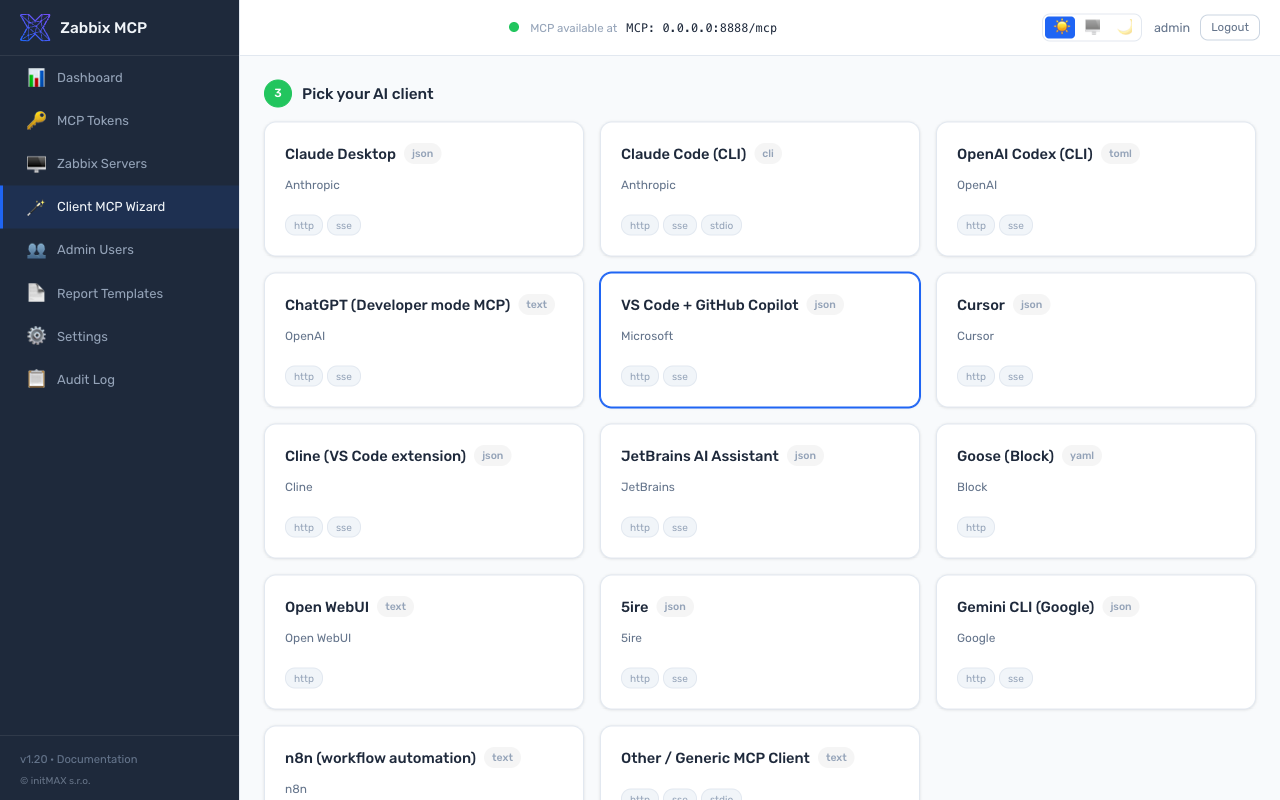Click the Zabbix MCP logo icon

pos(35,27)
